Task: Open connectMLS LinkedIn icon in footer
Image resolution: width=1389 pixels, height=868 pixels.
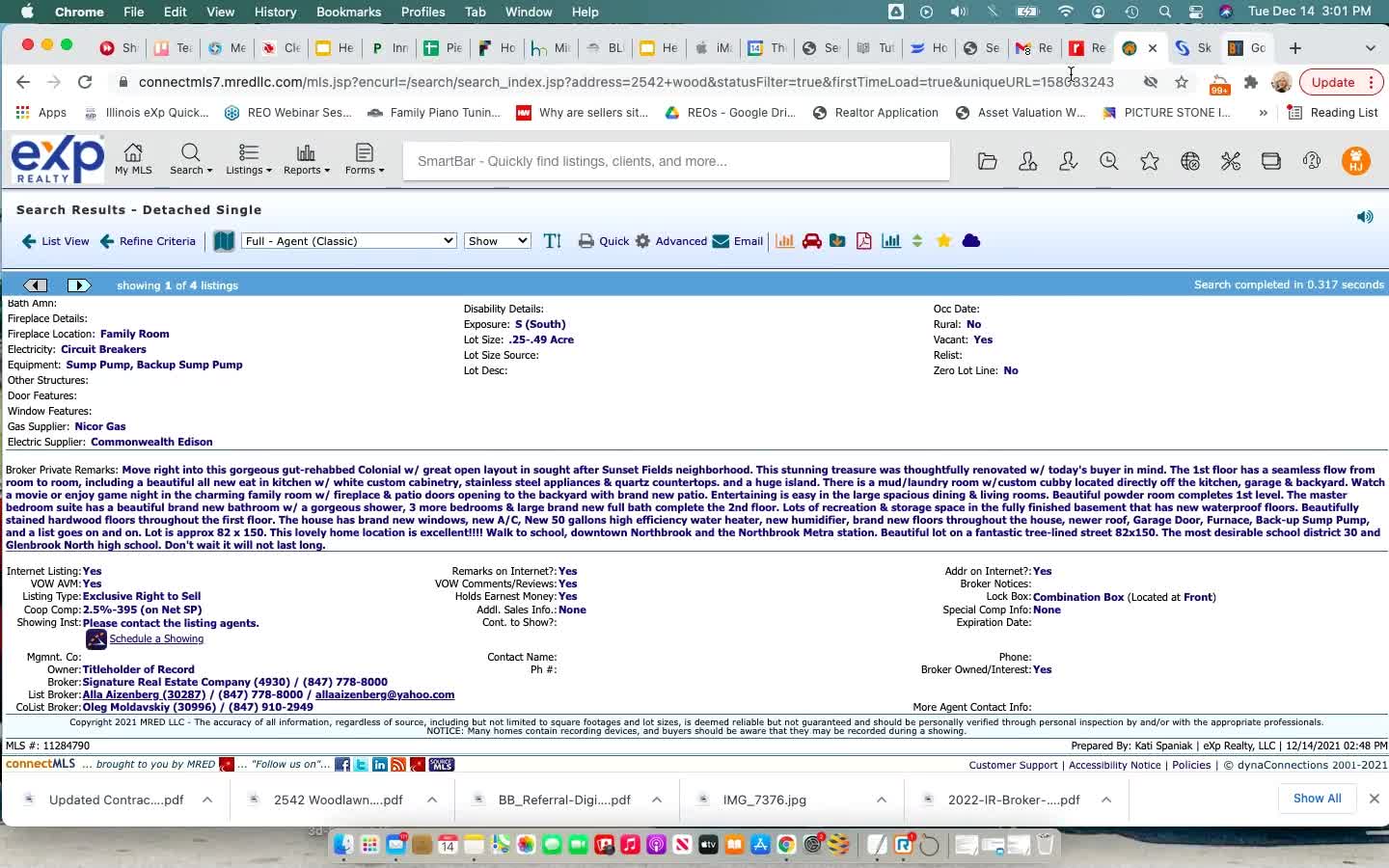Action: [x=380, y=765]
